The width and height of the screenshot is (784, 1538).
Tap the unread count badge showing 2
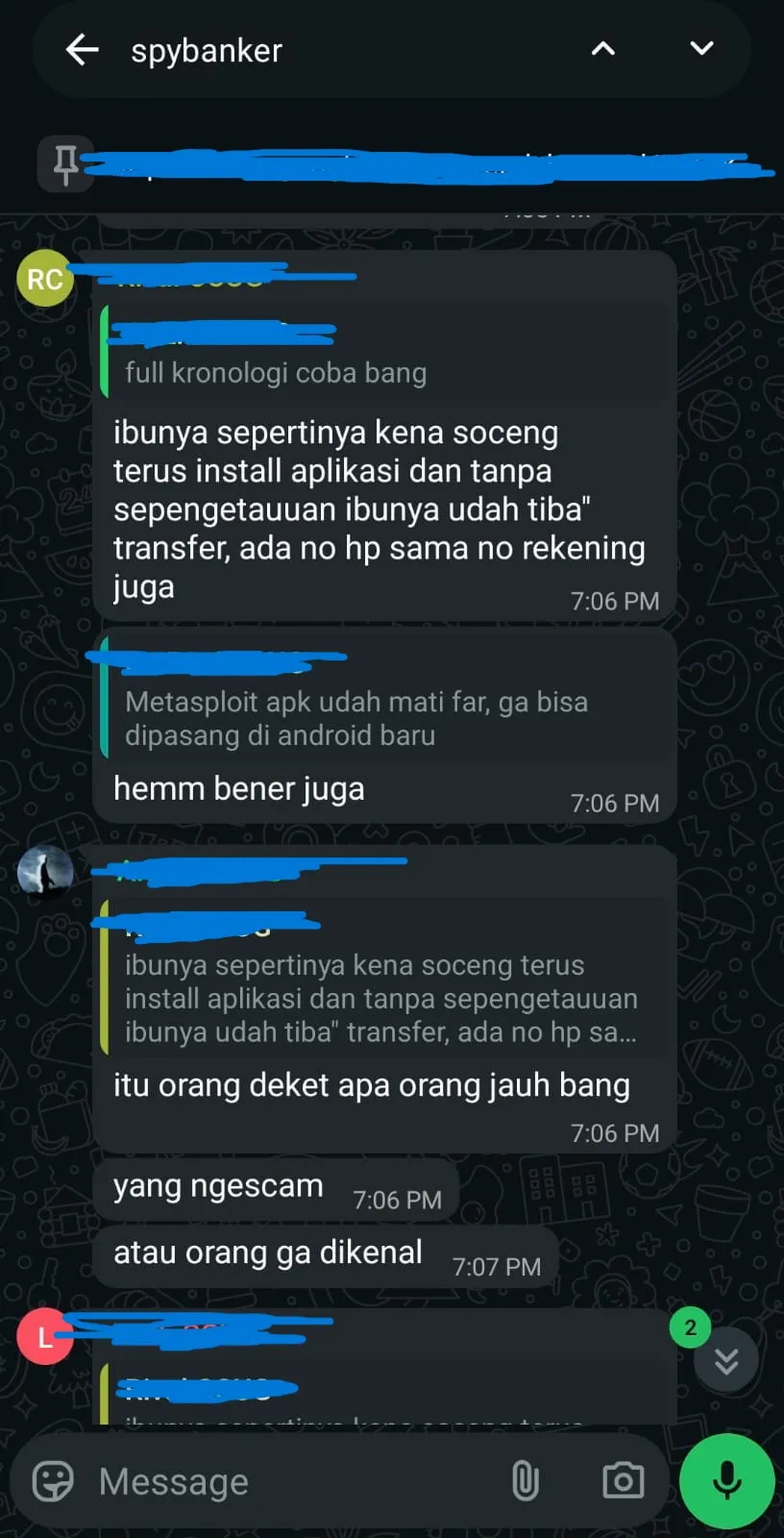click(690, 1327)
